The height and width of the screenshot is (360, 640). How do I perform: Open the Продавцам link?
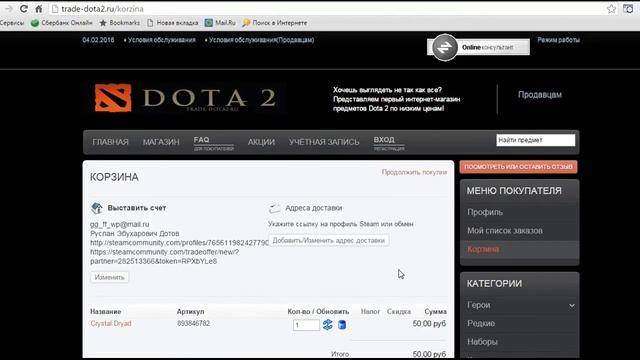540,95
